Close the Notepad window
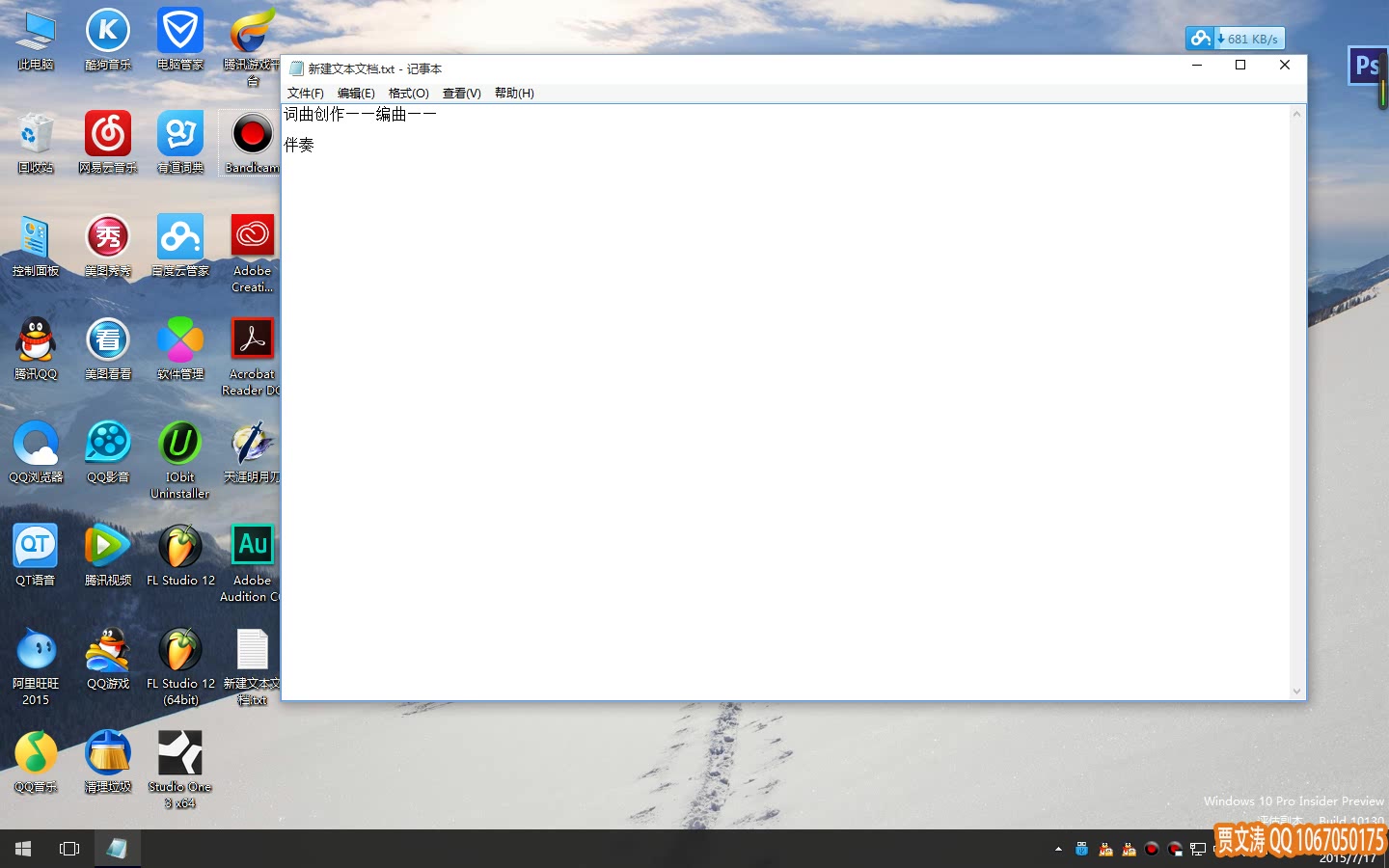1389x868 pixels. click(x=1285, y=65)
